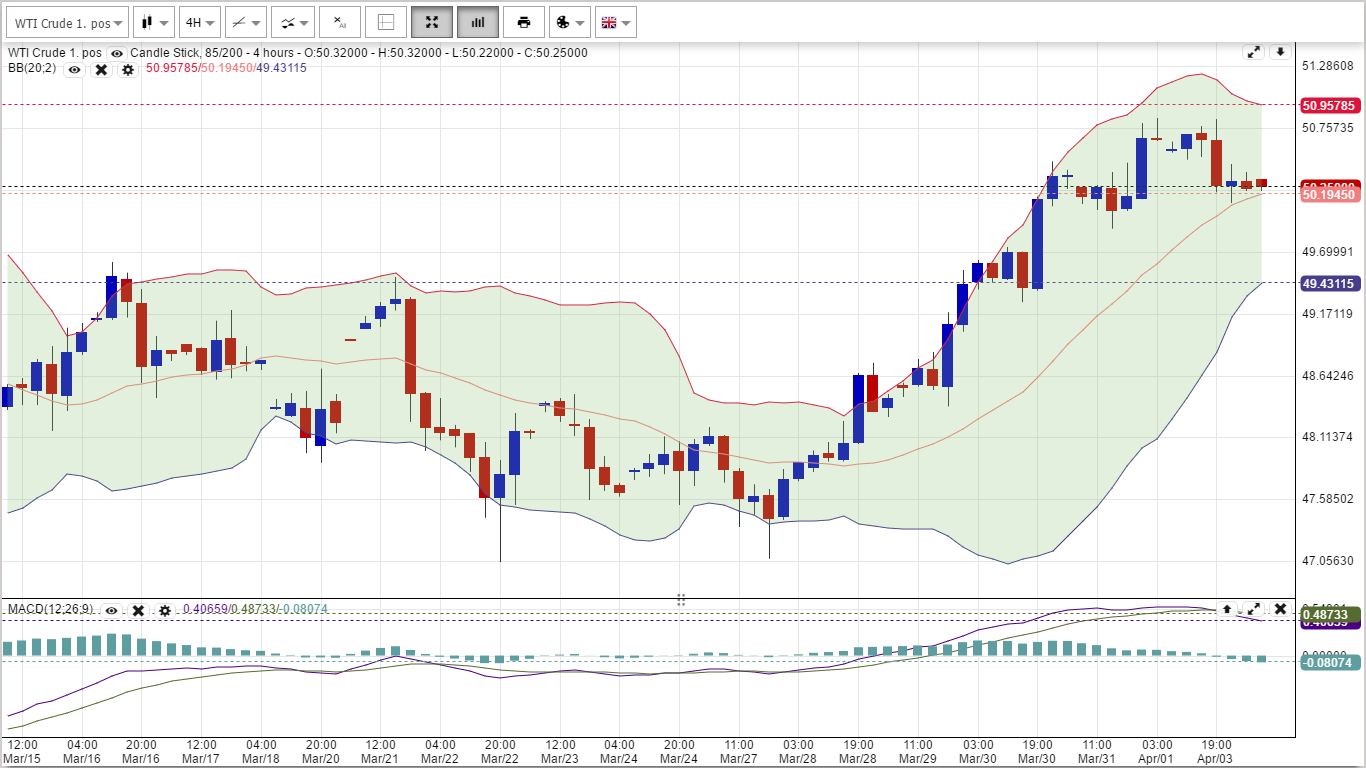Click the '19:00 Apr/03' time axis label
The image size is (1366, 768).
[x=1217, y=752]
